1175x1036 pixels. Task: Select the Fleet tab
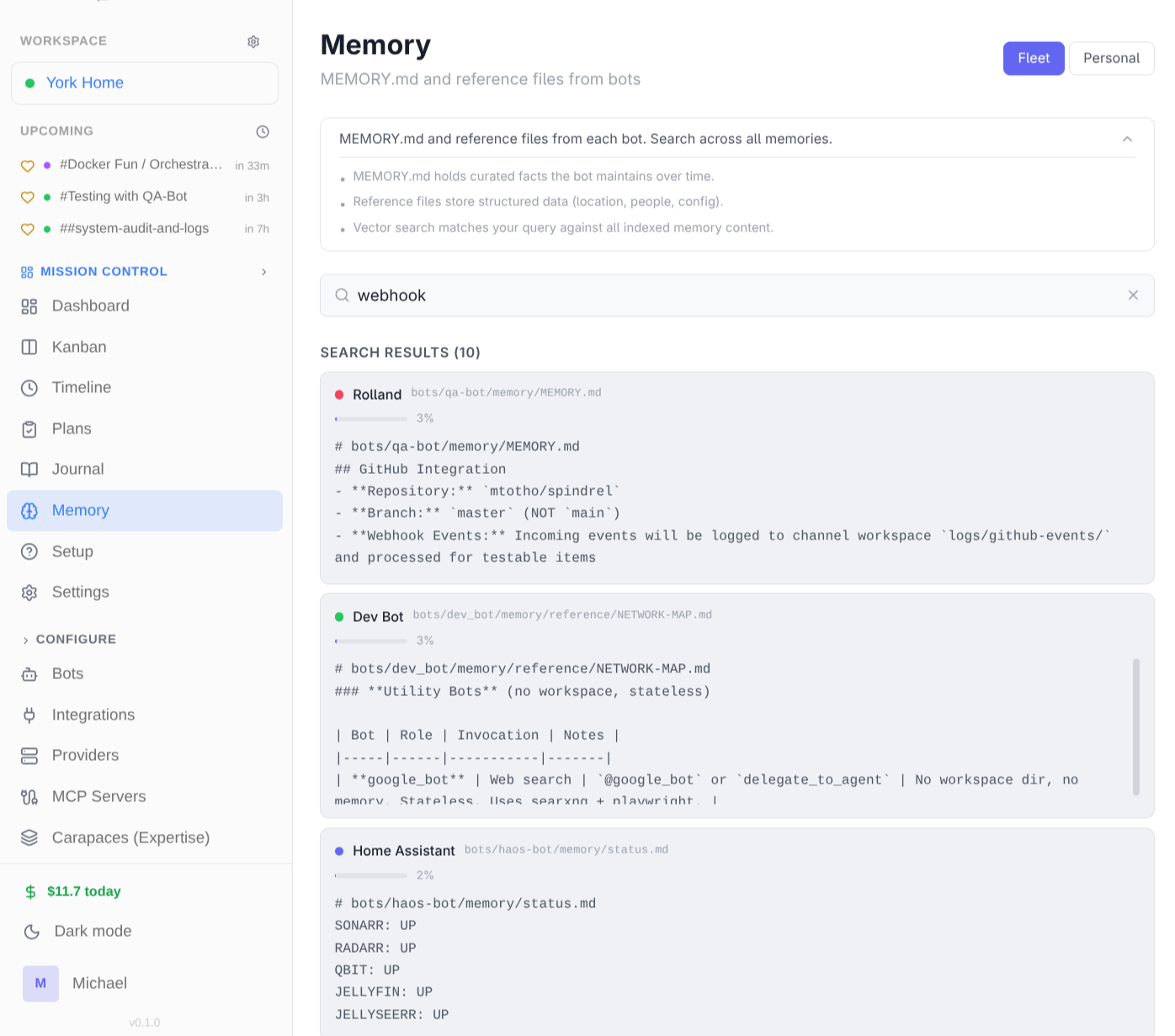[1034, 58]
